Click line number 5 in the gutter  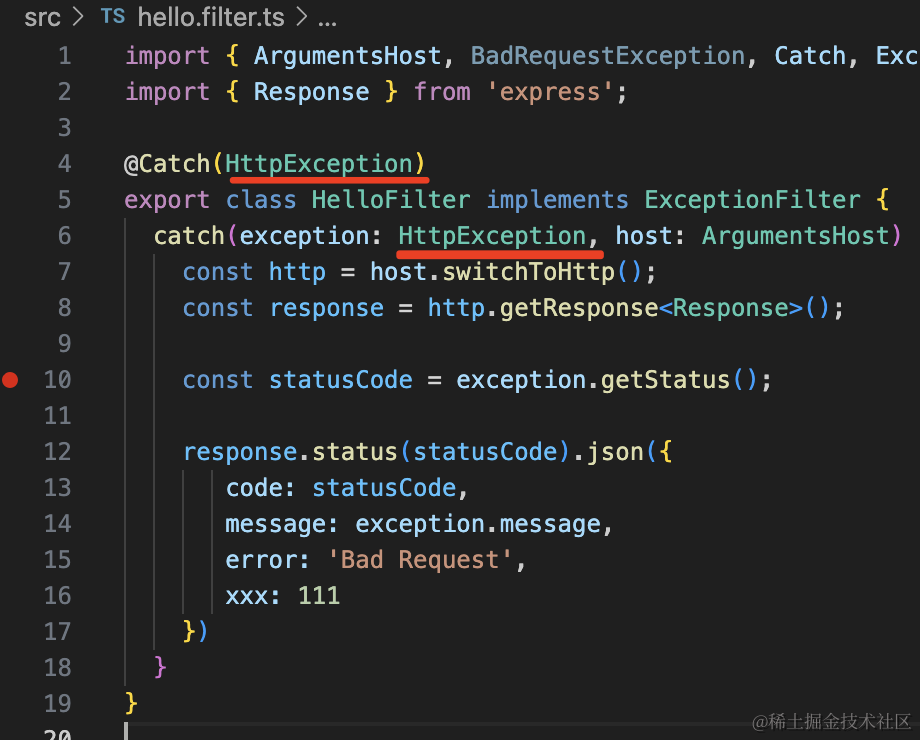[64, 200]
